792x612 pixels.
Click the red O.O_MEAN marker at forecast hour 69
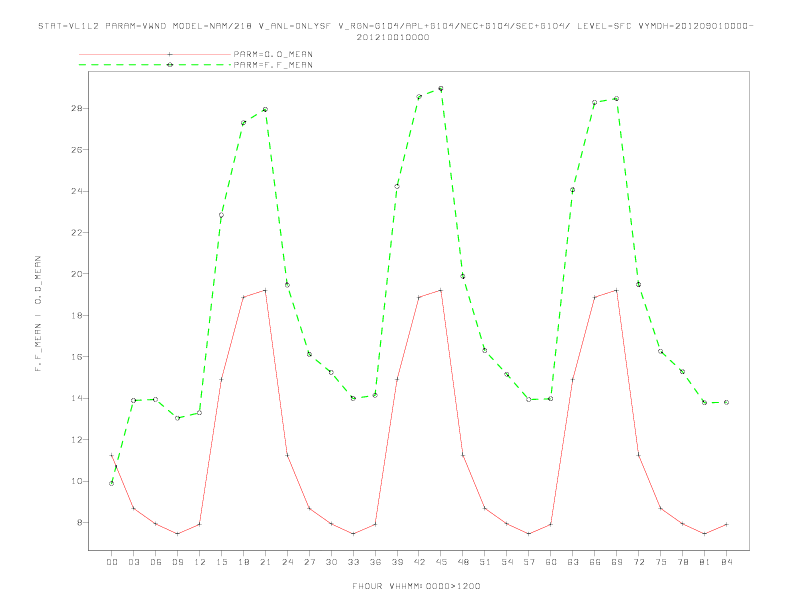coord(616,290)
